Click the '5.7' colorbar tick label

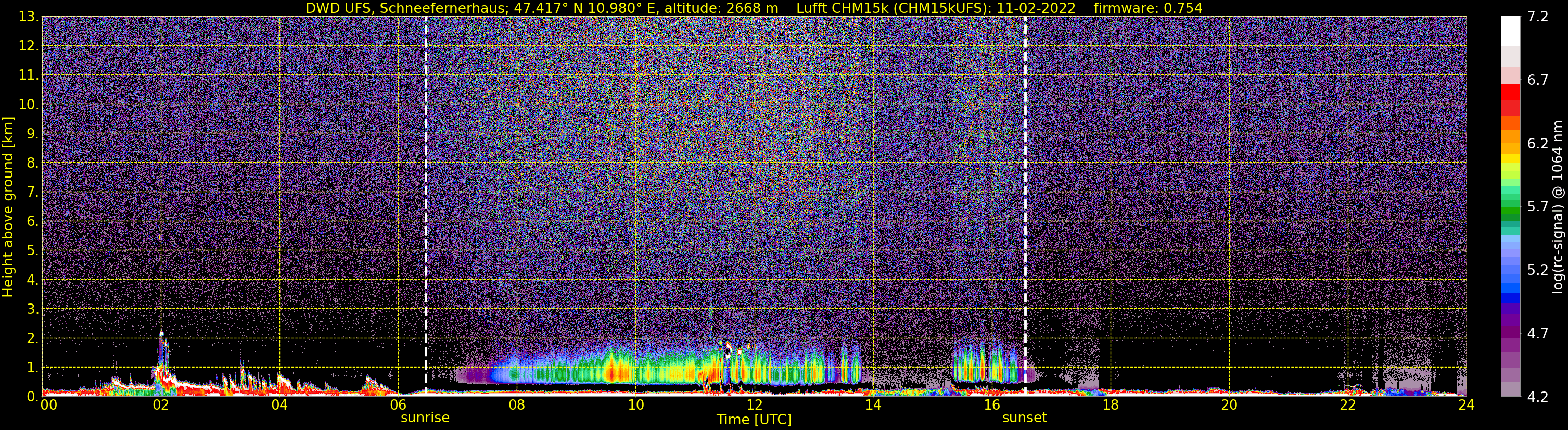coord(1538,207)
